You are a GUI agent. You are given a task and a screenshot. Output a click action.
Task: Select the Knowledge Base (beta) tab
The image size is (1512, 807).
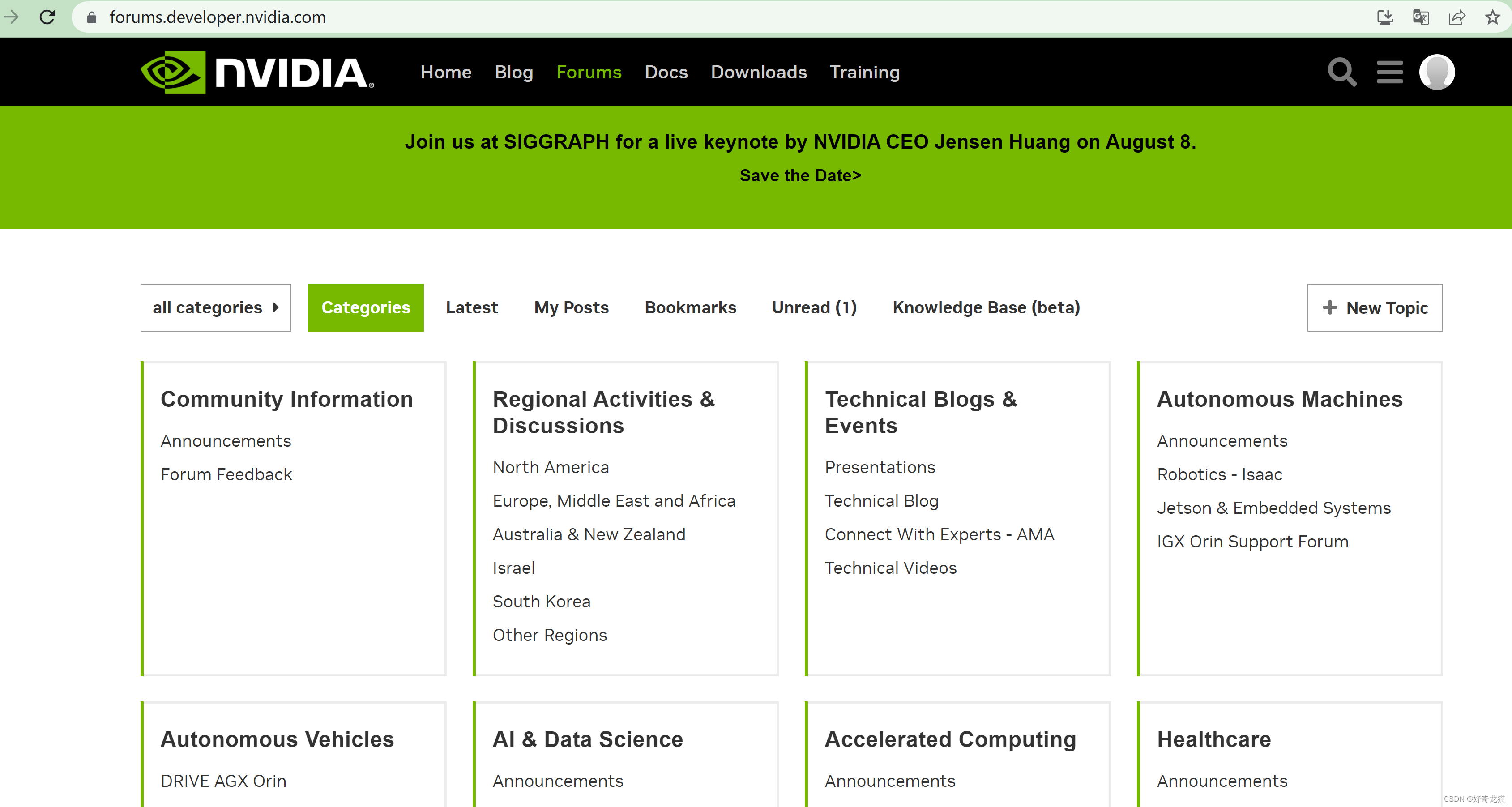point(986,307)
